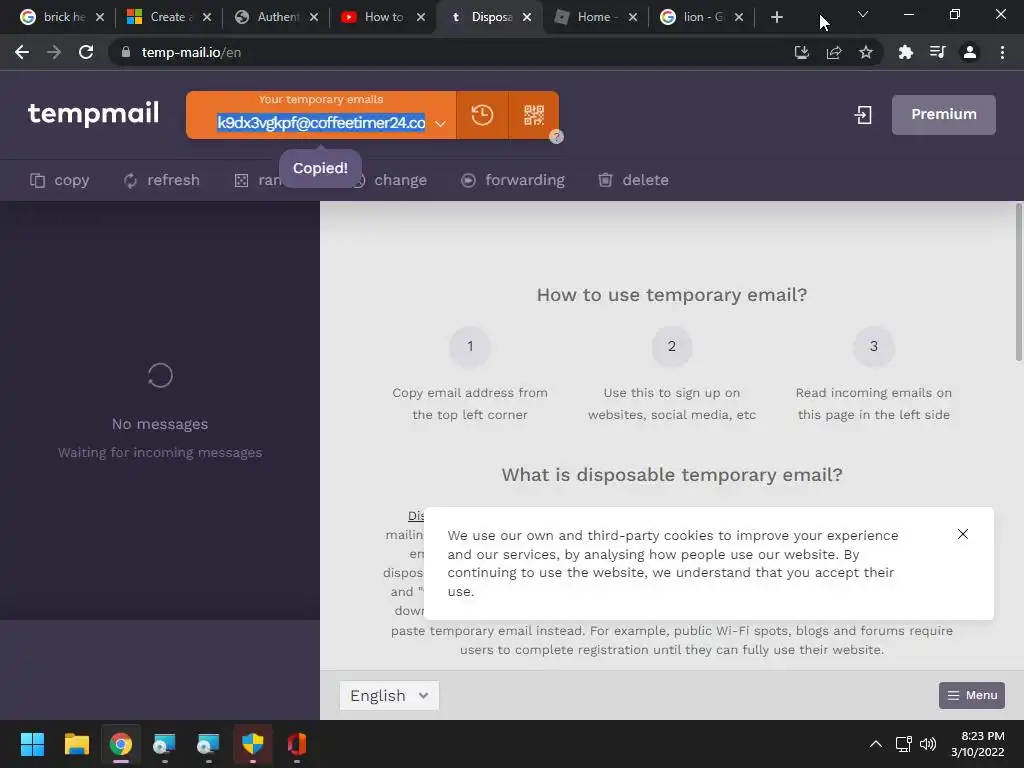The image size is (1024, 768).
Task: Click the page vertical scrollbar
Action: (1019, 282)
